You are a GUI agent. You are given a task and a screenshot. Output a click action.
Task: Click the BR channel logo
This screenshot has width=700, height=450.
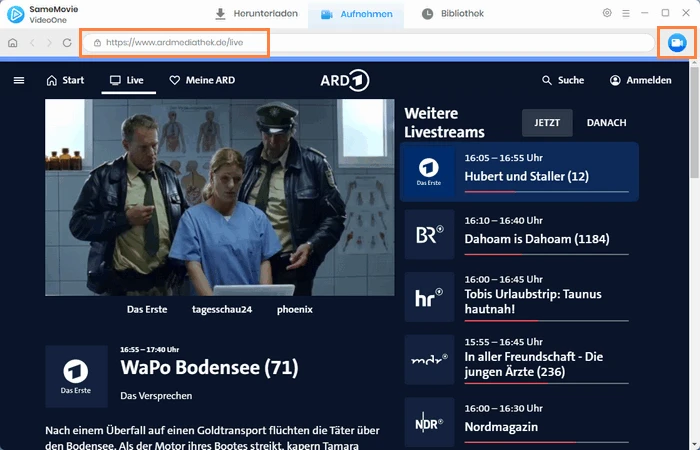click(x=429, y=234)
